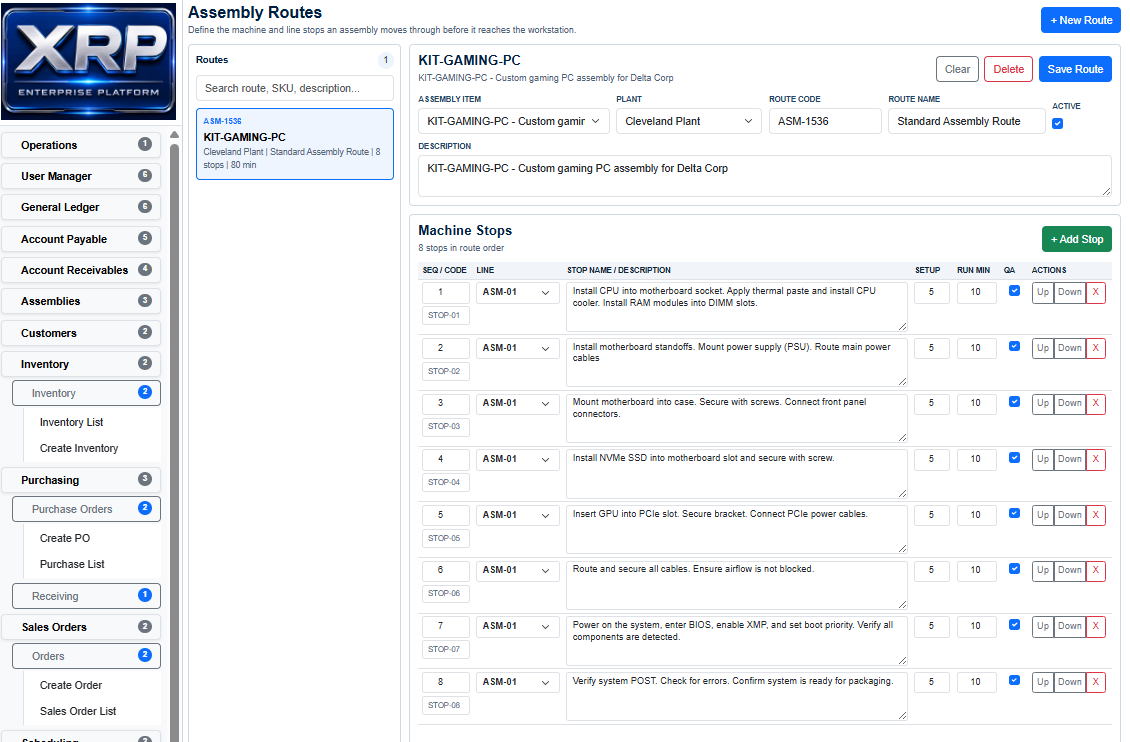The height and width of the screenshot is (742, 1130).
Task: Change the ASM-01 line for stop 3
Action: pos(517,403)
